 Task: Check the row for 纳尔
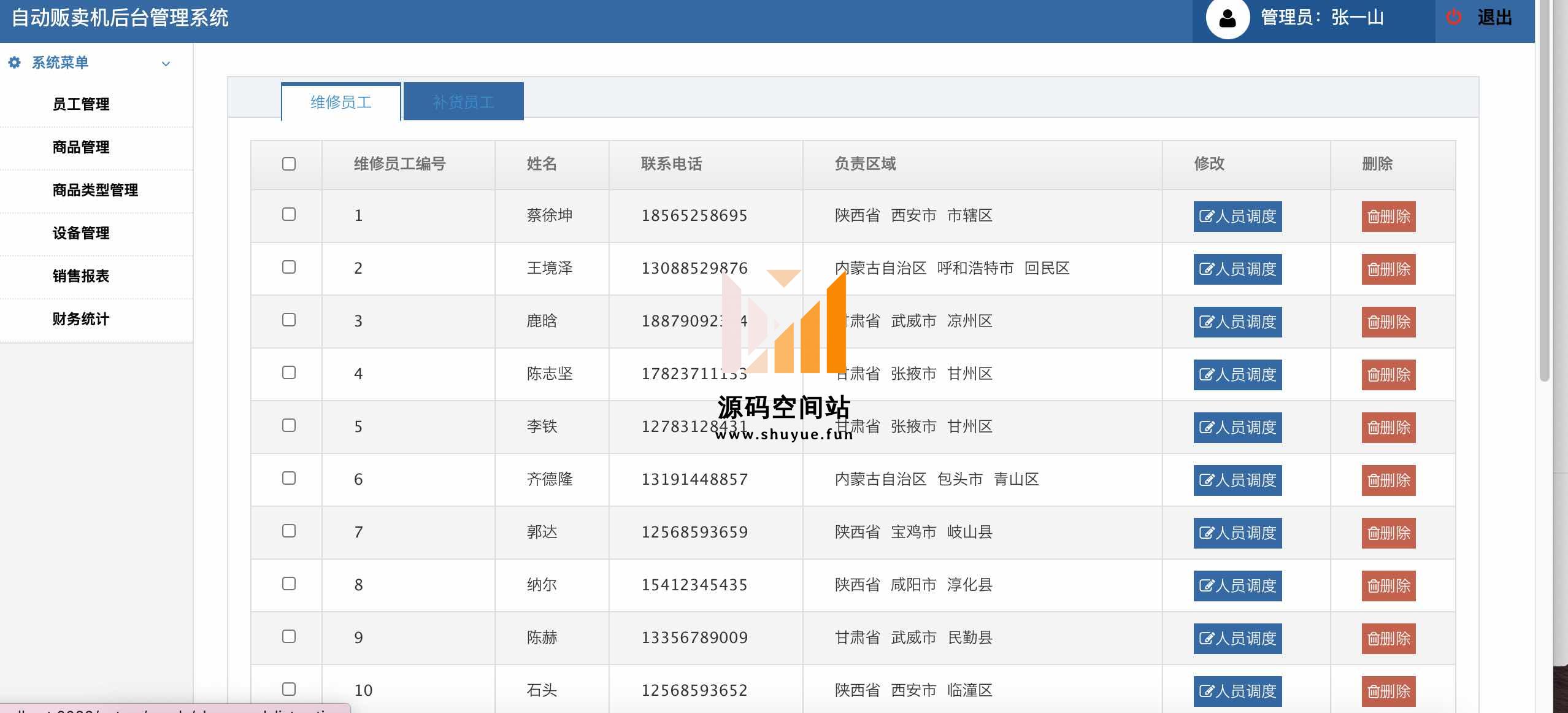coord(289,584)
